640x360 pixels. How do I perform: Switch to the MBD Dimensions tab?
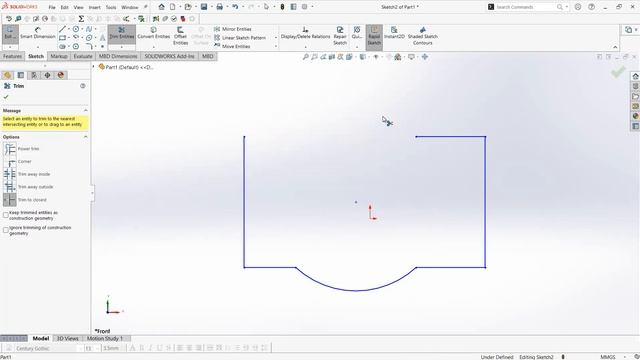pyautogui.click(x=118, y=56)
